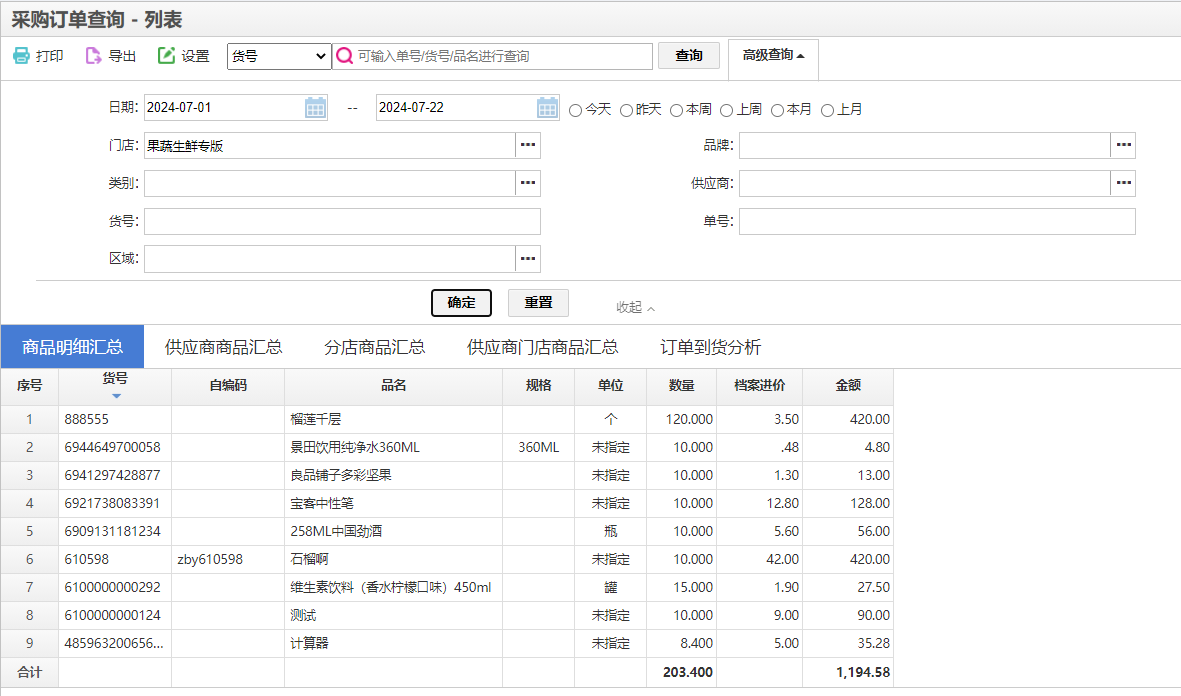1181x696 pixels.
Task: Click the 档案进价 column header
Action: pyautogui.click(x=759, y=386)
